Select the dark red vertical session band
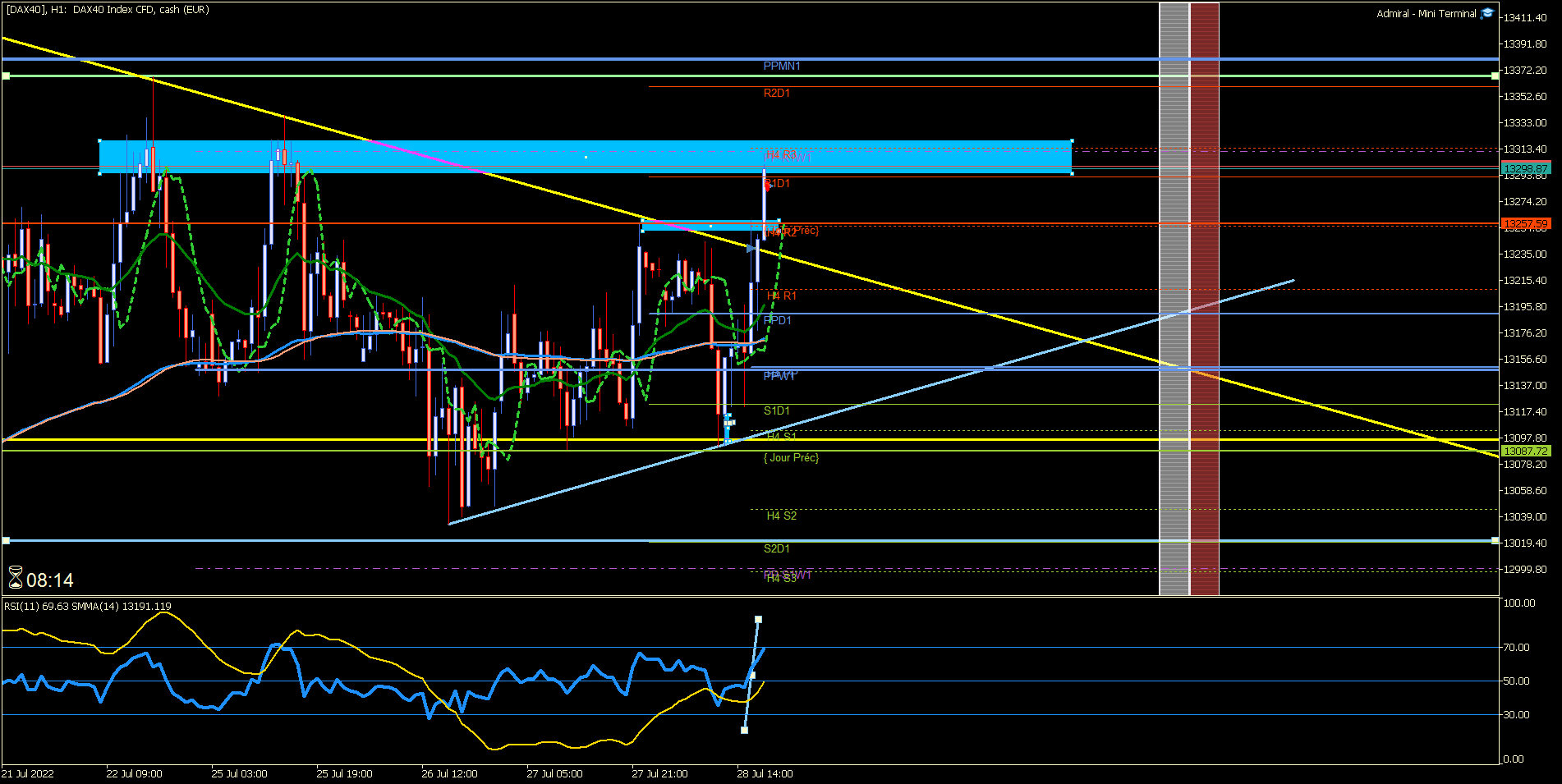 click(1205, 299)
